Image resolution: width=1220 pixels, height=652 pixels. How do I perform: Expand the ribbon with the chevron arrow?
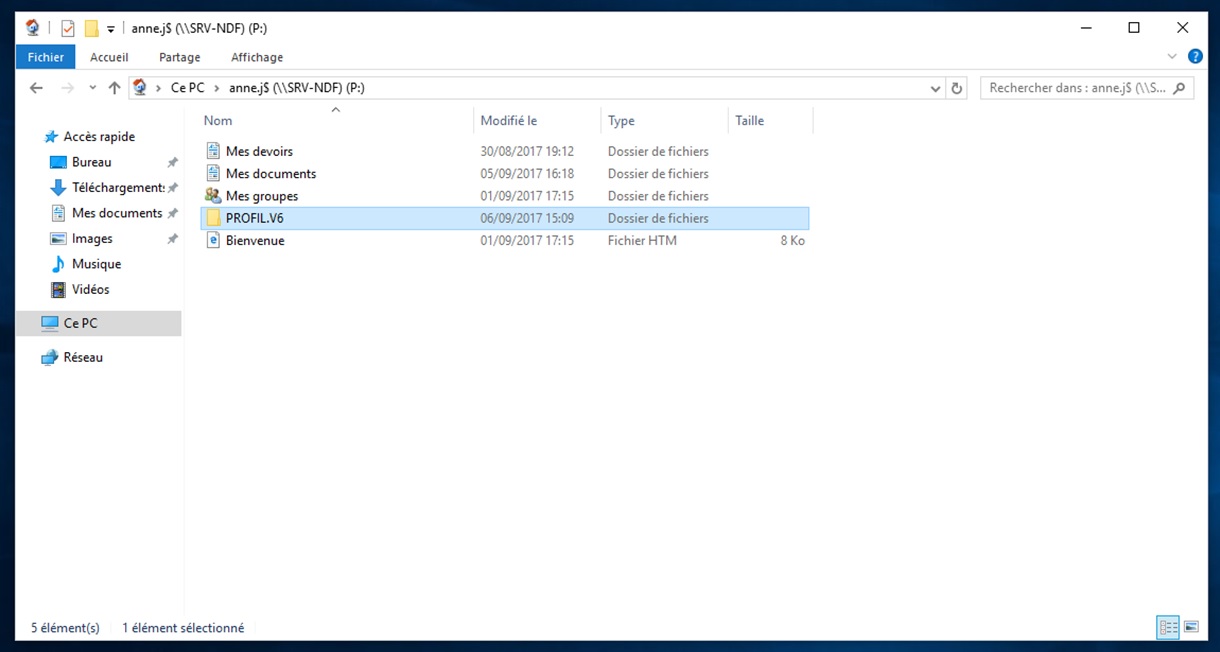coord(1172,57)
